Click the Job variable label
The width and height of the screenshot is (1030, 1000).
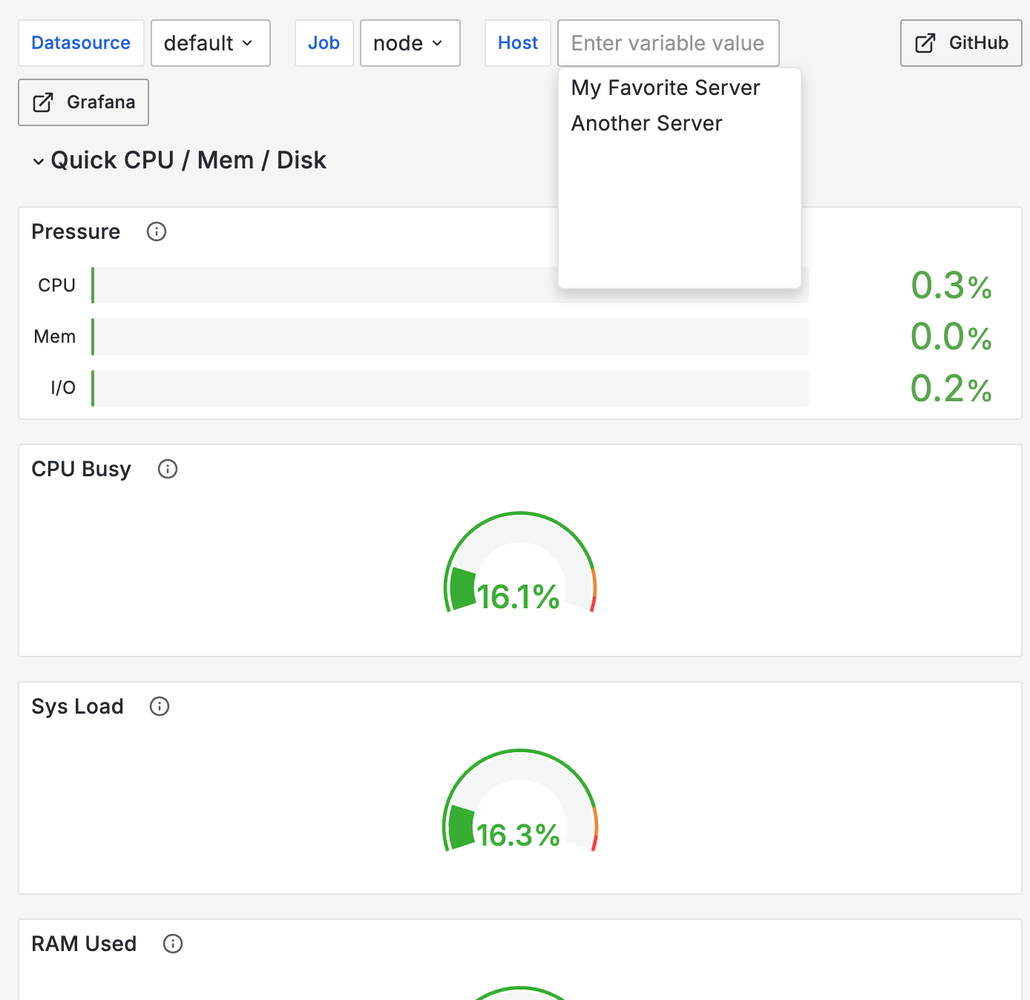324,43
